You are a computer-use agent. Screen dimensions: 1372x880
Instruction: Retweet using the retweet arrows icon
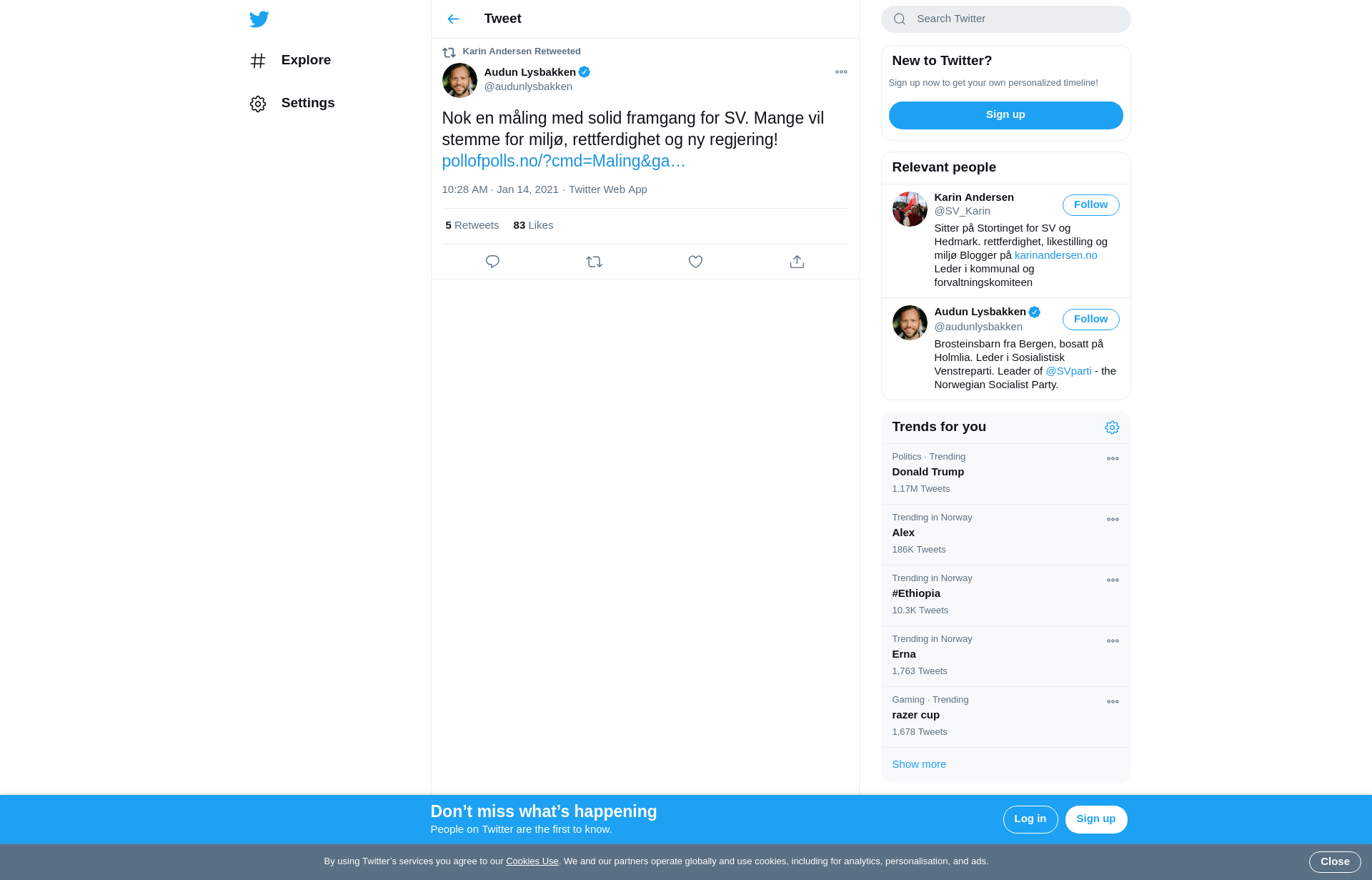click(594, 262)
